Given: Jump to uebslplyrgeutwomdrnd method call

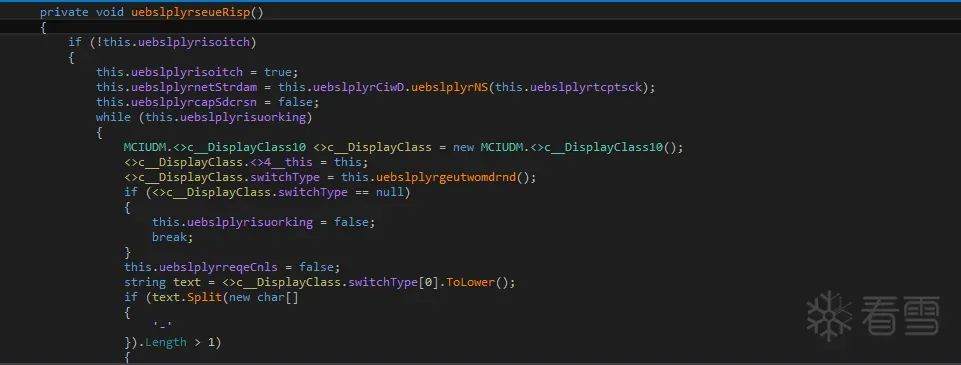Looking at the screenshot, I should pyautogui.click(x=447, y=177).
